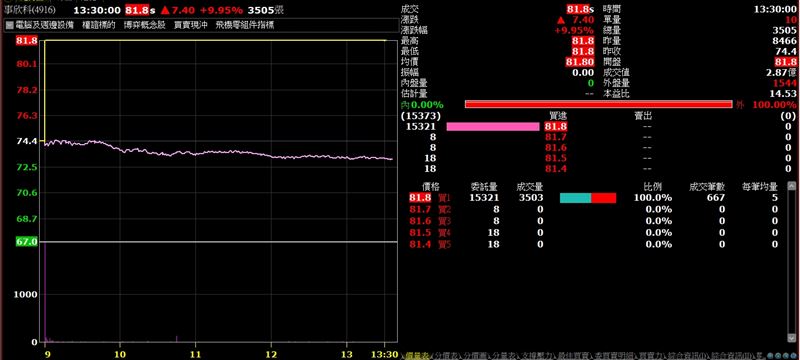Viewport: 800px width, 360px height.
Task: Open the 飛機零組件指標 category link
Action: [245, 25]
